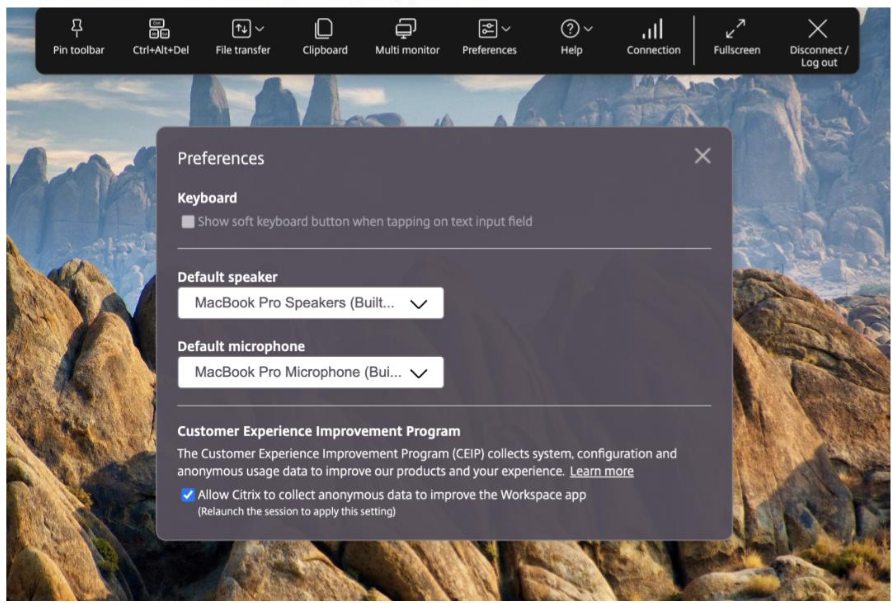Open the Learn more link about CEIP
The height and width of the screenshot is (603, 892).
click(x=601, y=471)
